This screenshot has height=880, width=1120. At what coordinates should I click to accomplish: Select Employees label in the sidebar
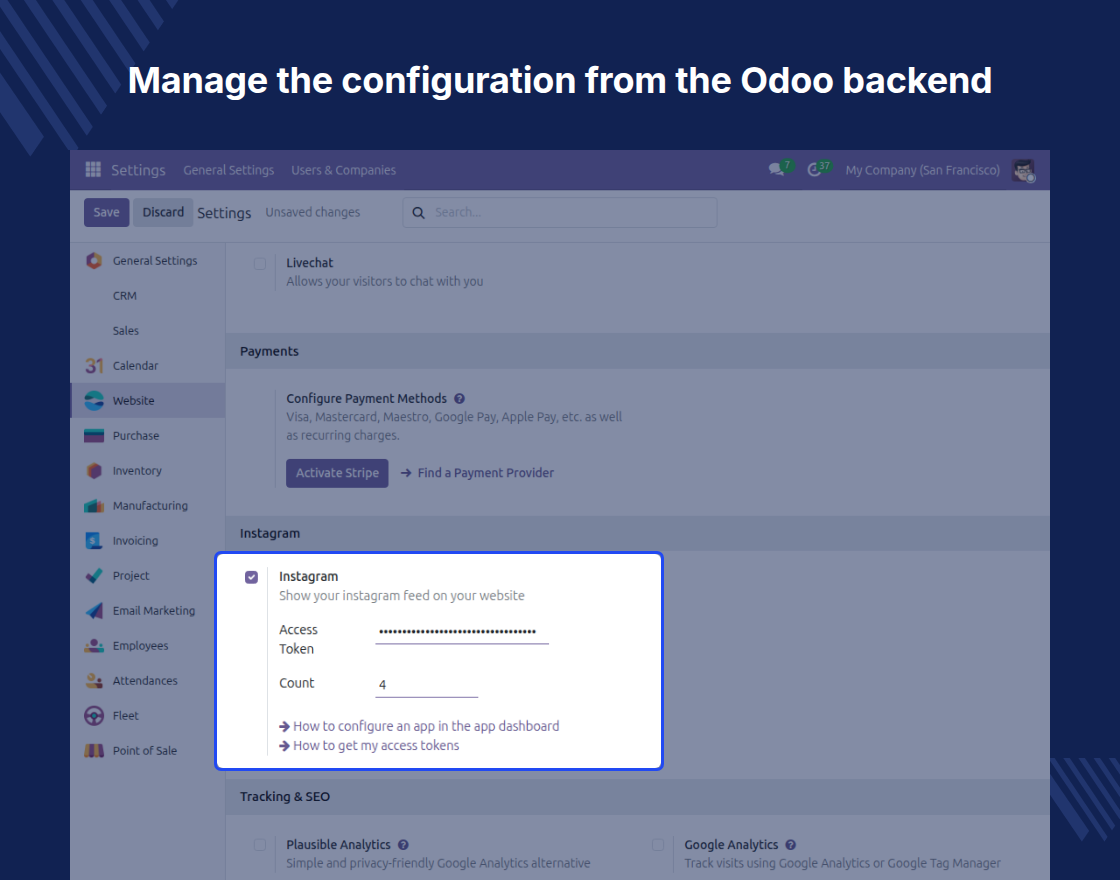click(x=141, y=646)
